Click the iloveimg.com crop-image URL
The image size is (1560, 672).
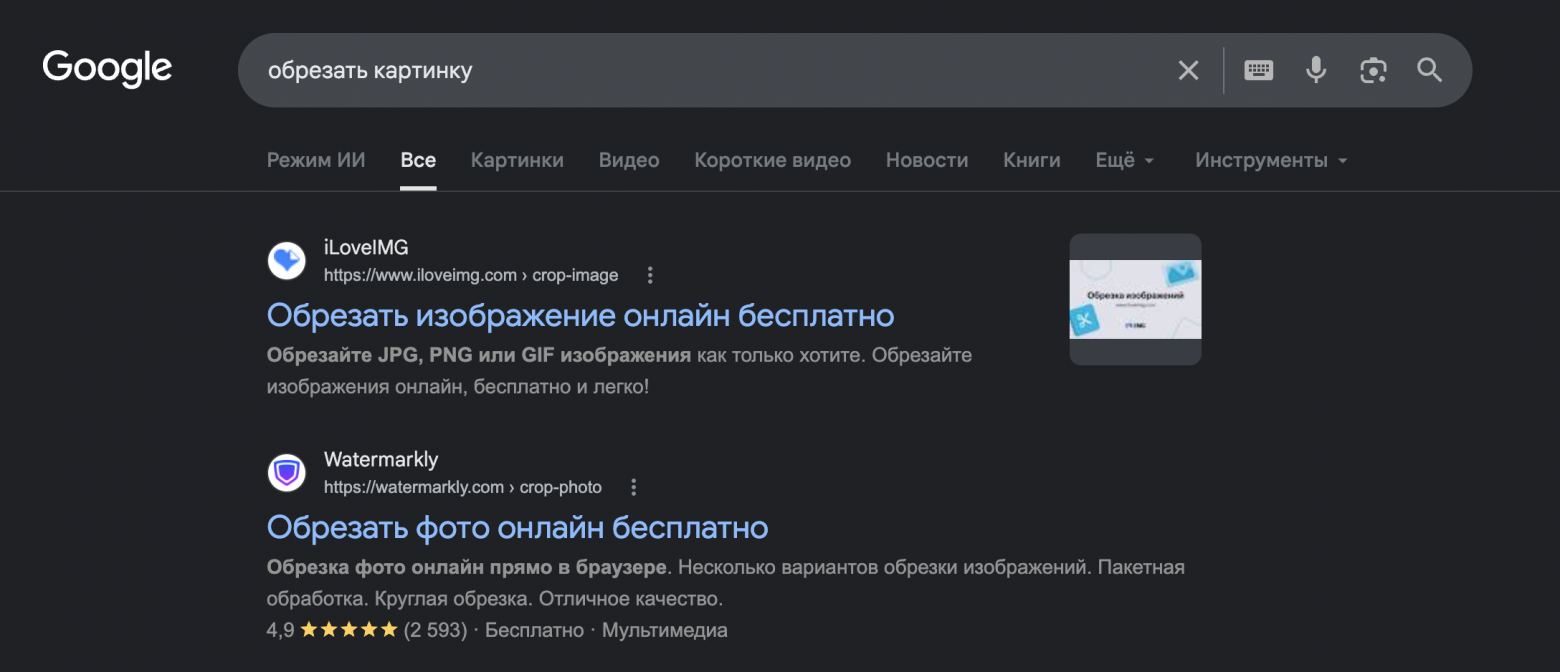471,275
